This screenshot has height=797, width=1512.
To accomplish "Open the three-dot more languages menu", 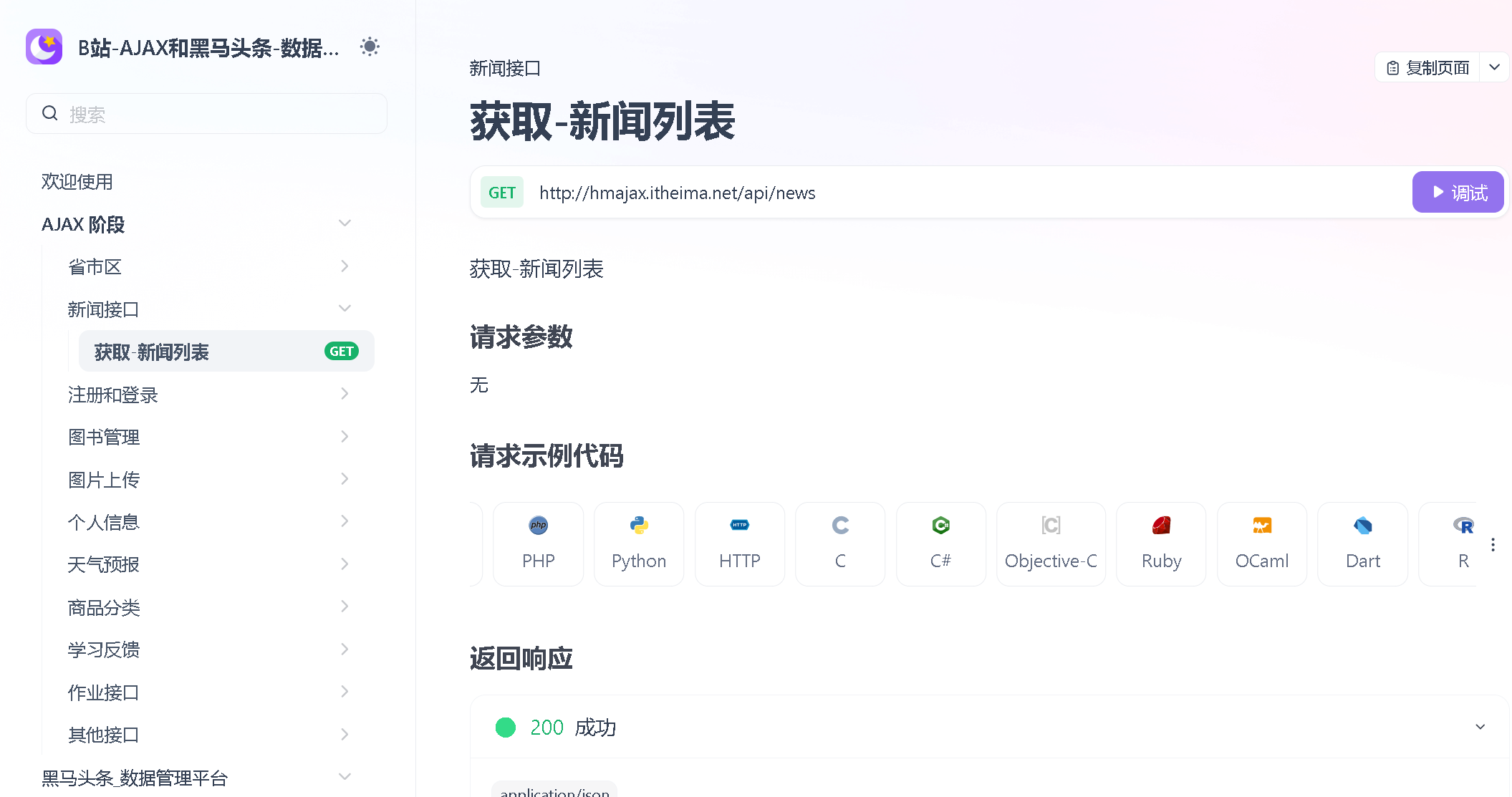I will (1493, 544).
